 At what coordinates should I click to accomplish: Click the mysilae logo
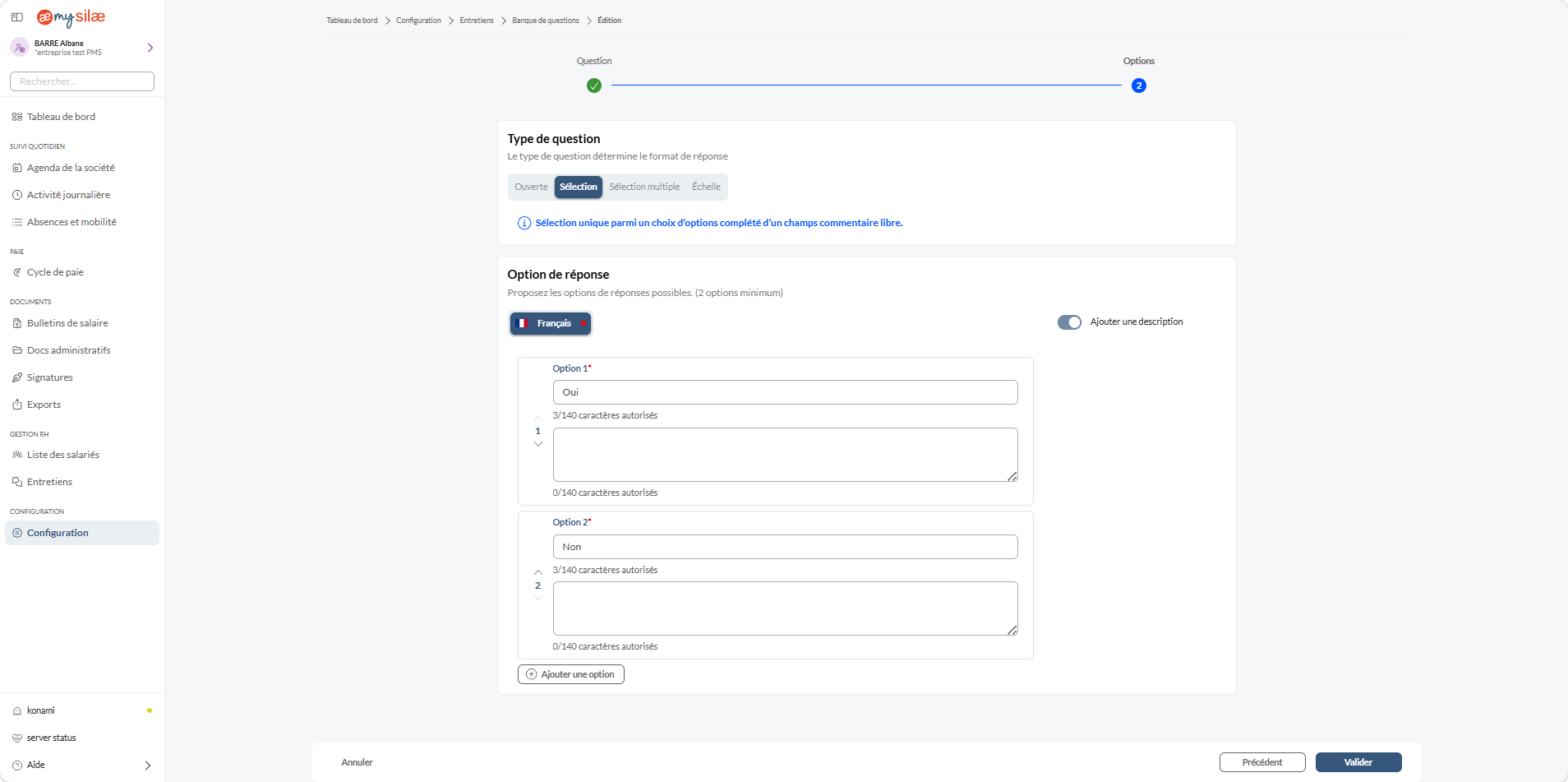[x=71, y=17]
